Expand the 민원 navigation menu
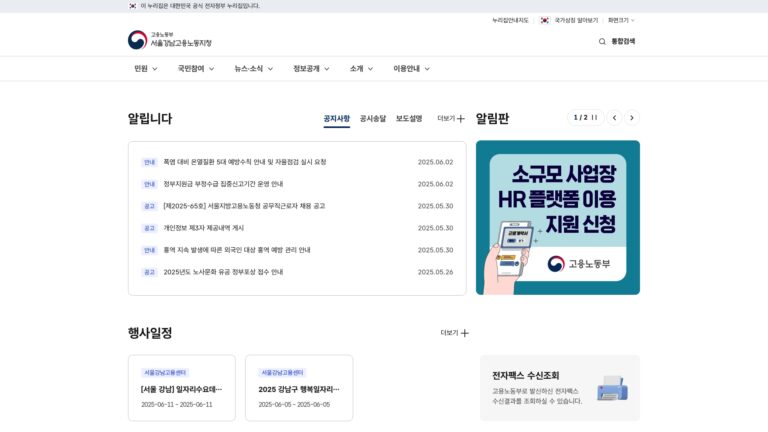Viewport: 768px width, 432px height. point(146,69)
